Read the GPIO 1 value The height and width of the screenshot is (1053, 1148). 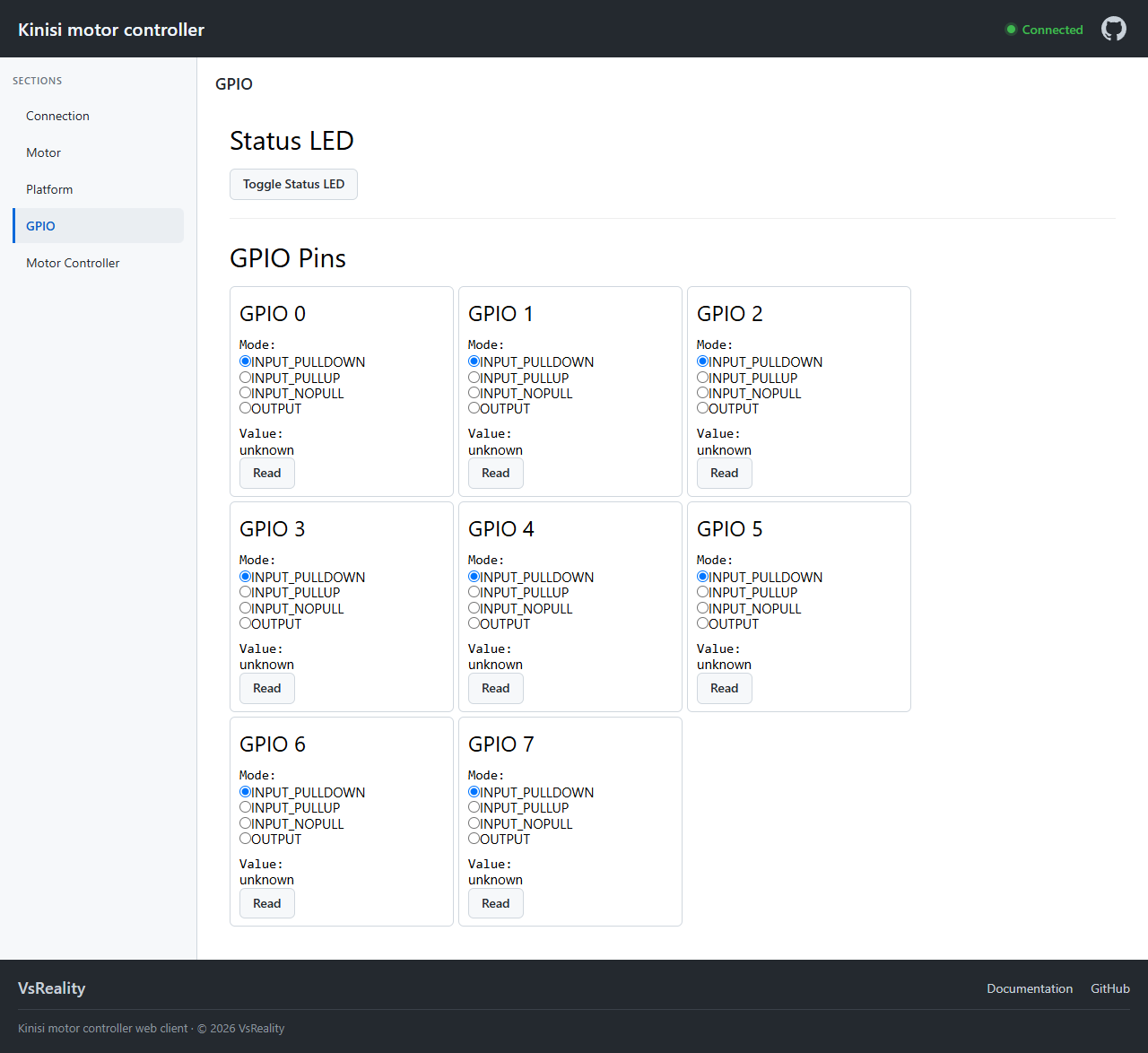point(496,473)
